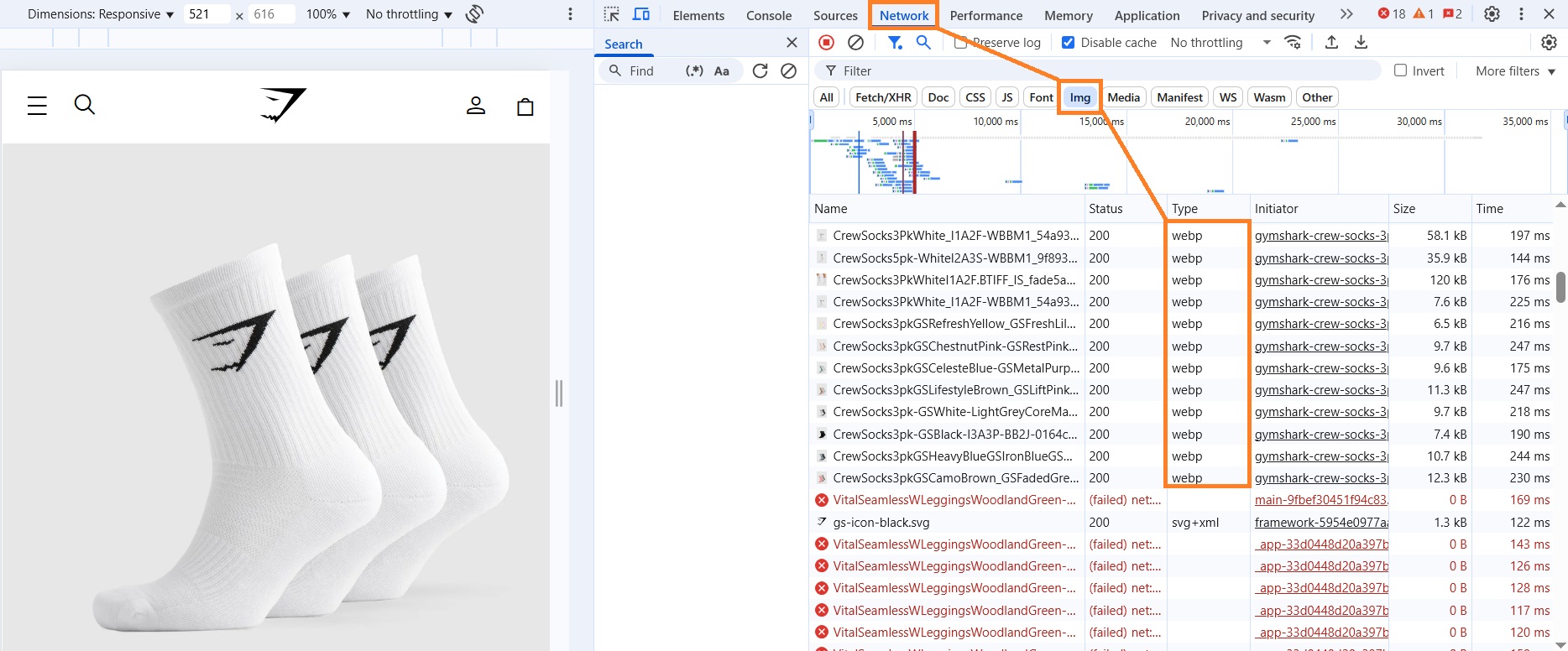The width and height of the screenshot is (1568, 651).
Task: Select the Doc type filter
Action: pos(938,97)
